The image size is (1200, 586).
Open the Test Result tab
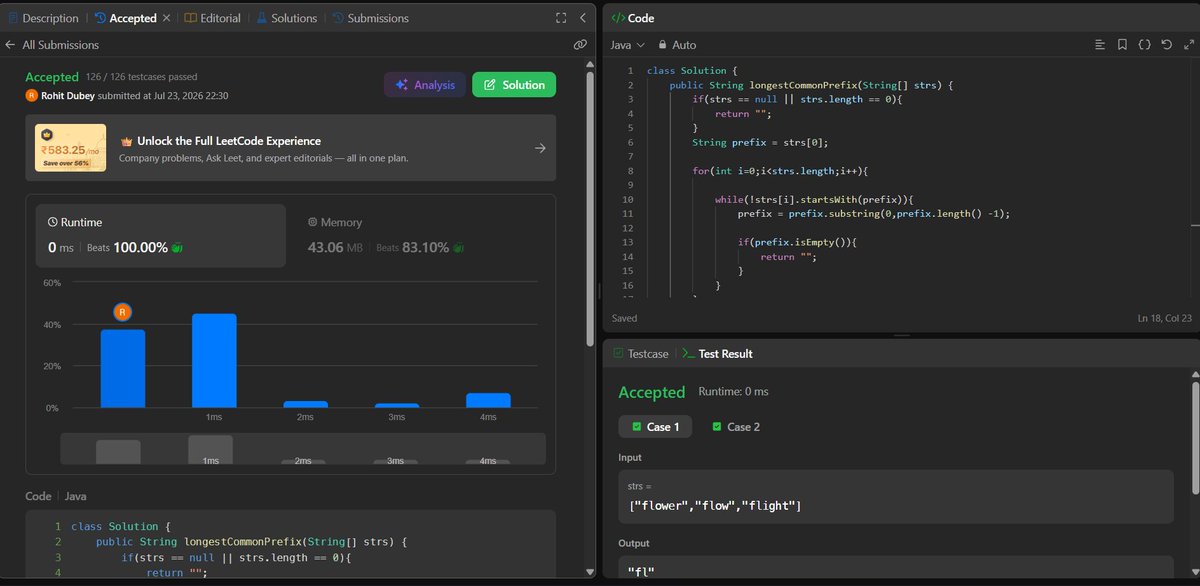[717, 354]
